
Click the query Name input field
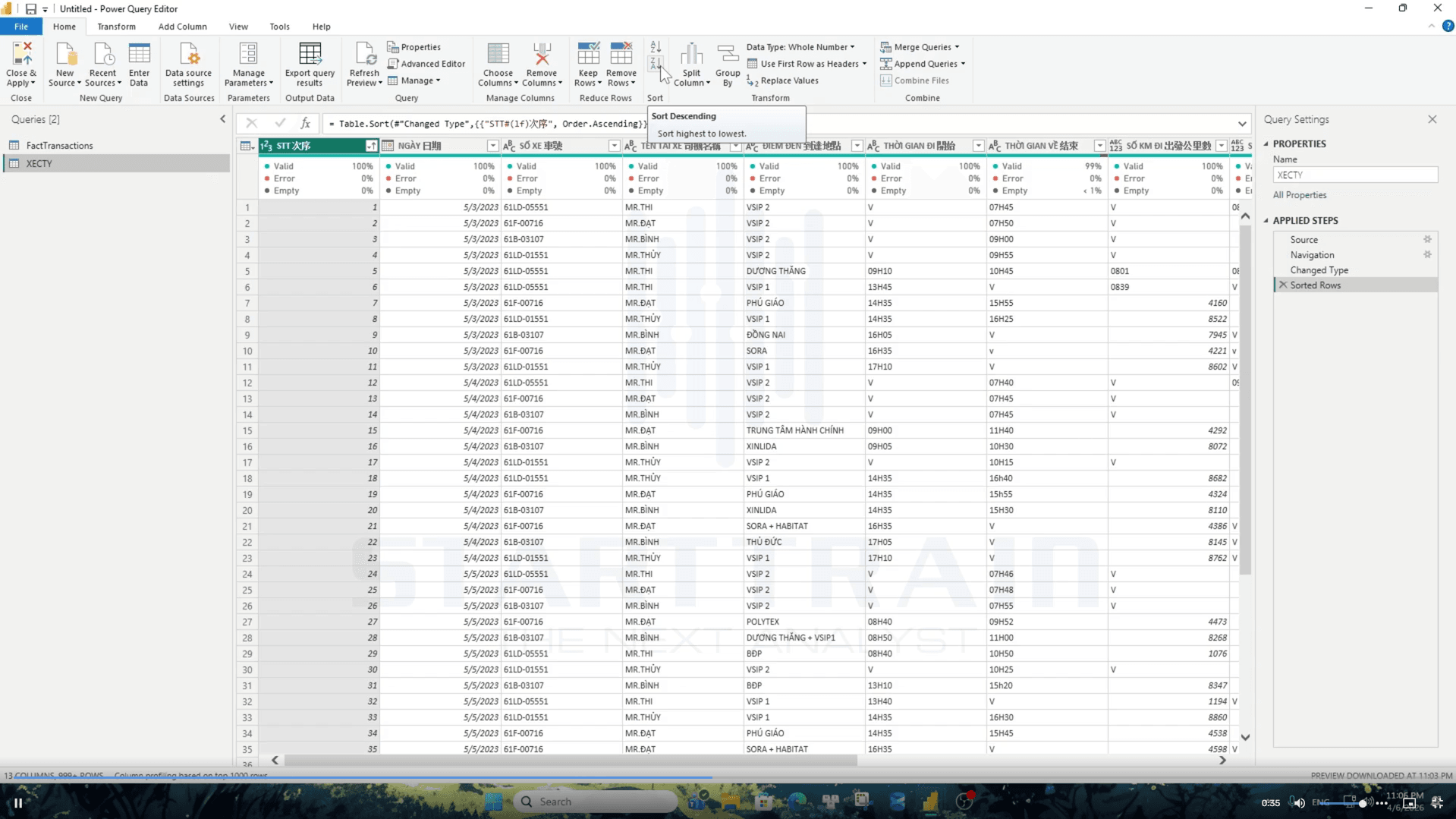click(x=1355, y=175)
